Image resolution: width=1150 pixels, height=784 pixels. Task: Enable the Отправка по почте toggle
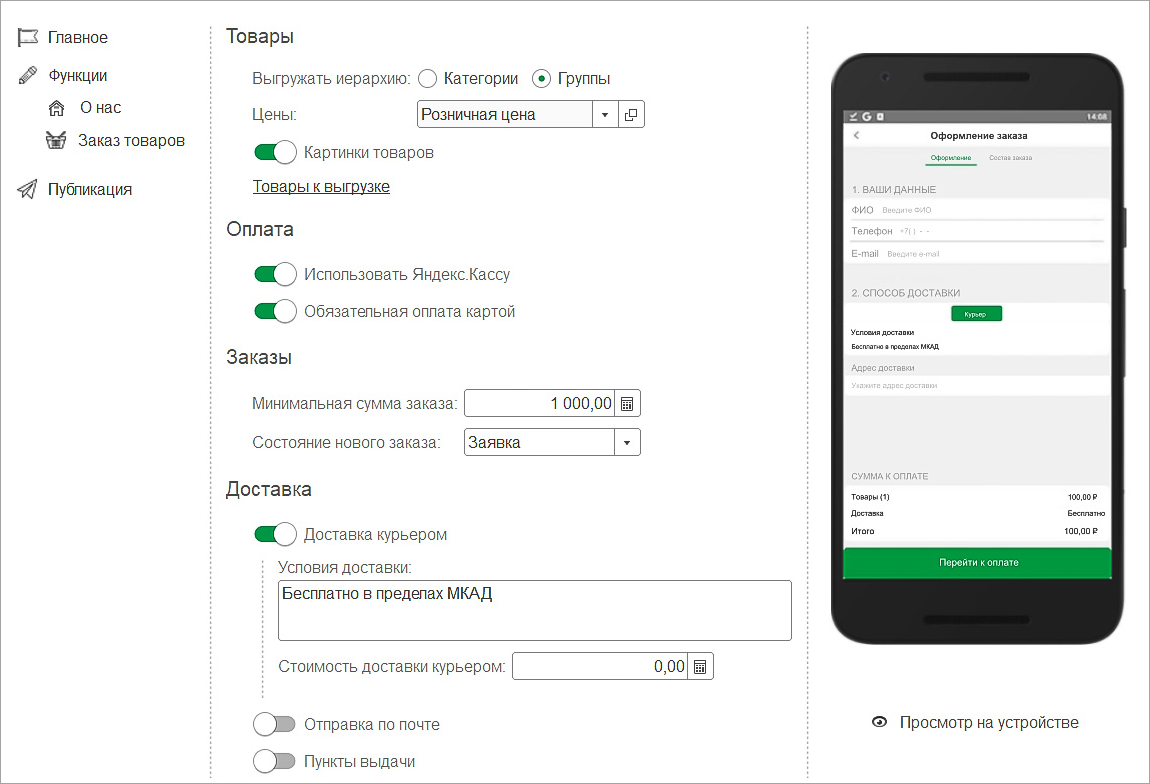(275, 724)
